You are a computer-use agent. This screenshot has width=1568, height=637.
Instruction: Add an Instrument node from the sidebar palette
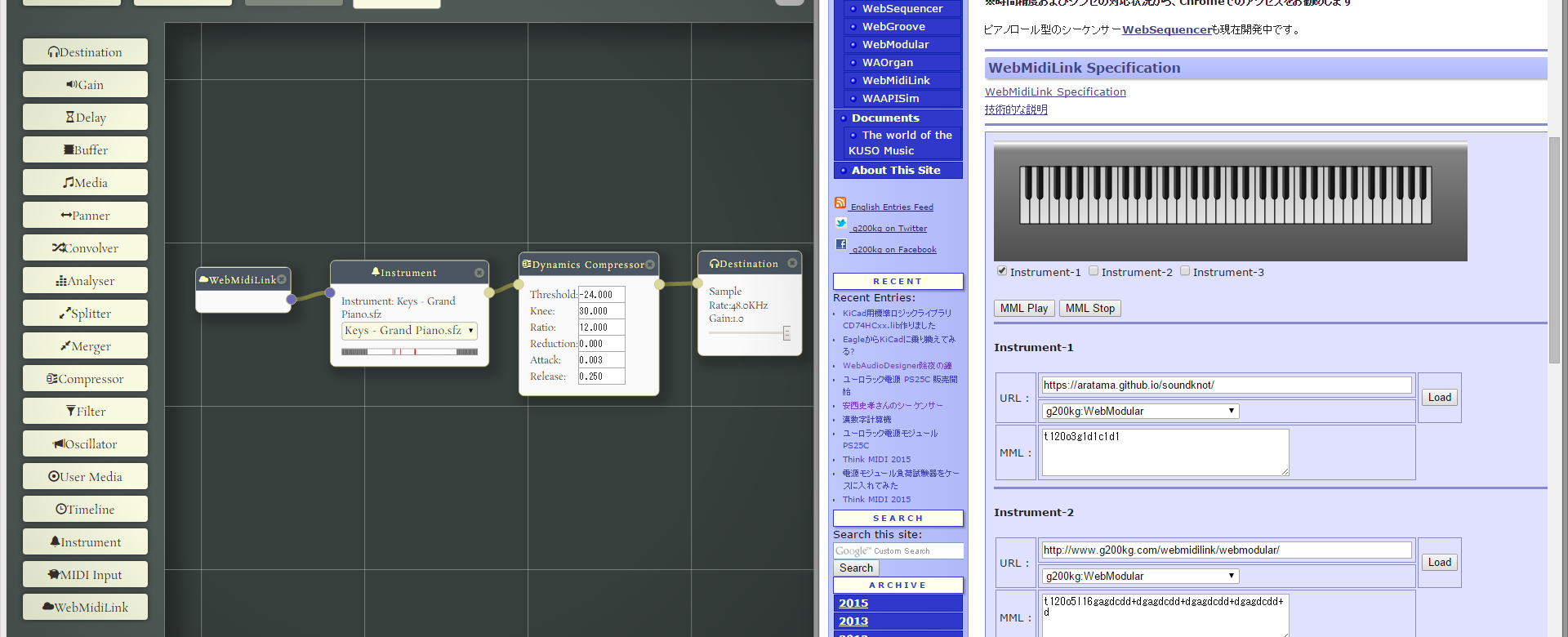click(85, 541)
